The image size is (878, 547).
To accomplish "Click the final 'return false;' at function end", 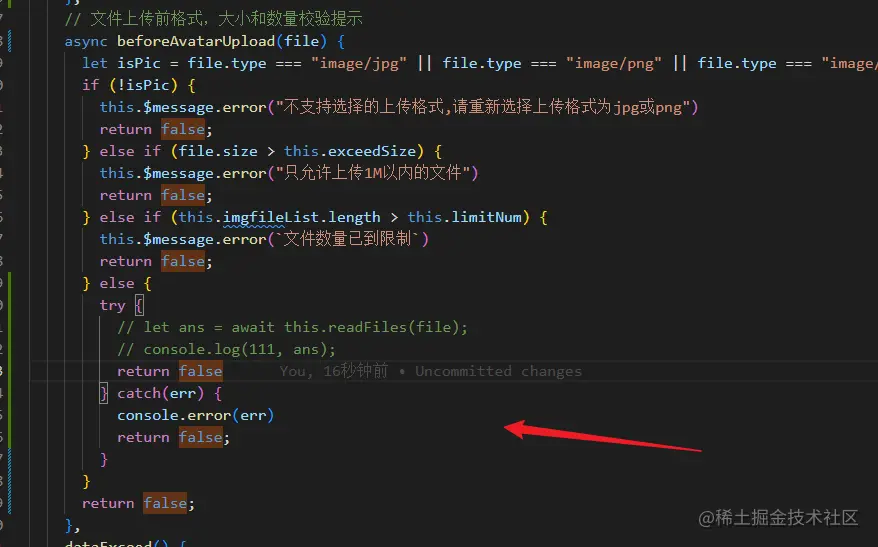I will pos(138,503).
